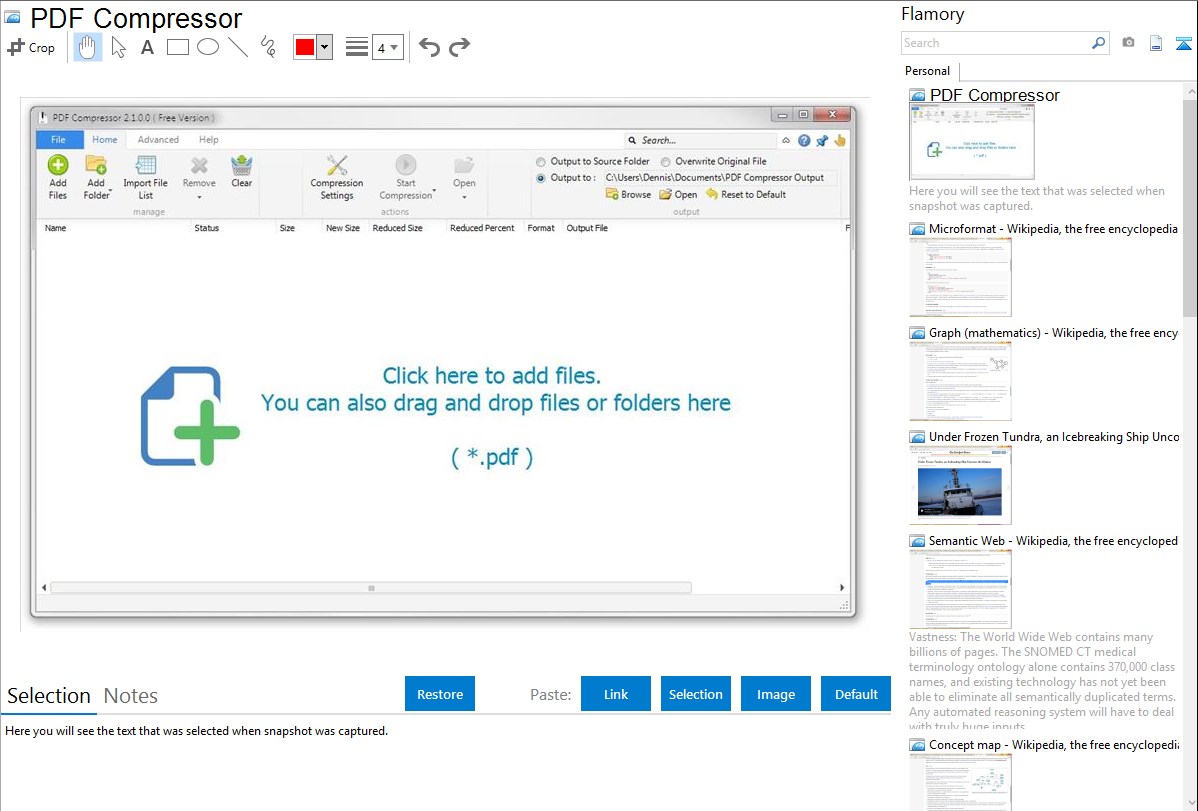Select Concept map snapshot title
Screen dimensions: 1198x811
tap(1053, 745)
